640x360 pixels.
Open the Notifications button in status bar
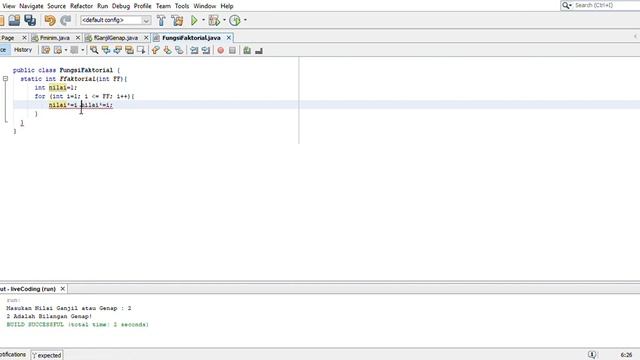click(14, 354)
